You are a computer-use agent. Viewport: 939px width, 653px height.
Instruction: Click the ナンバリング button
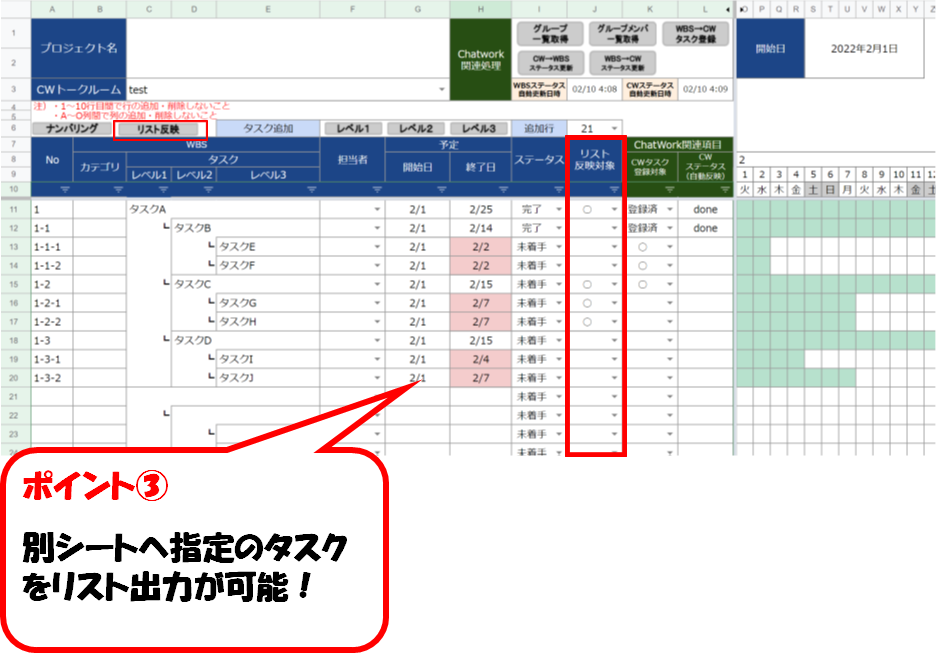pyautogui.click(x=72, y=128)
